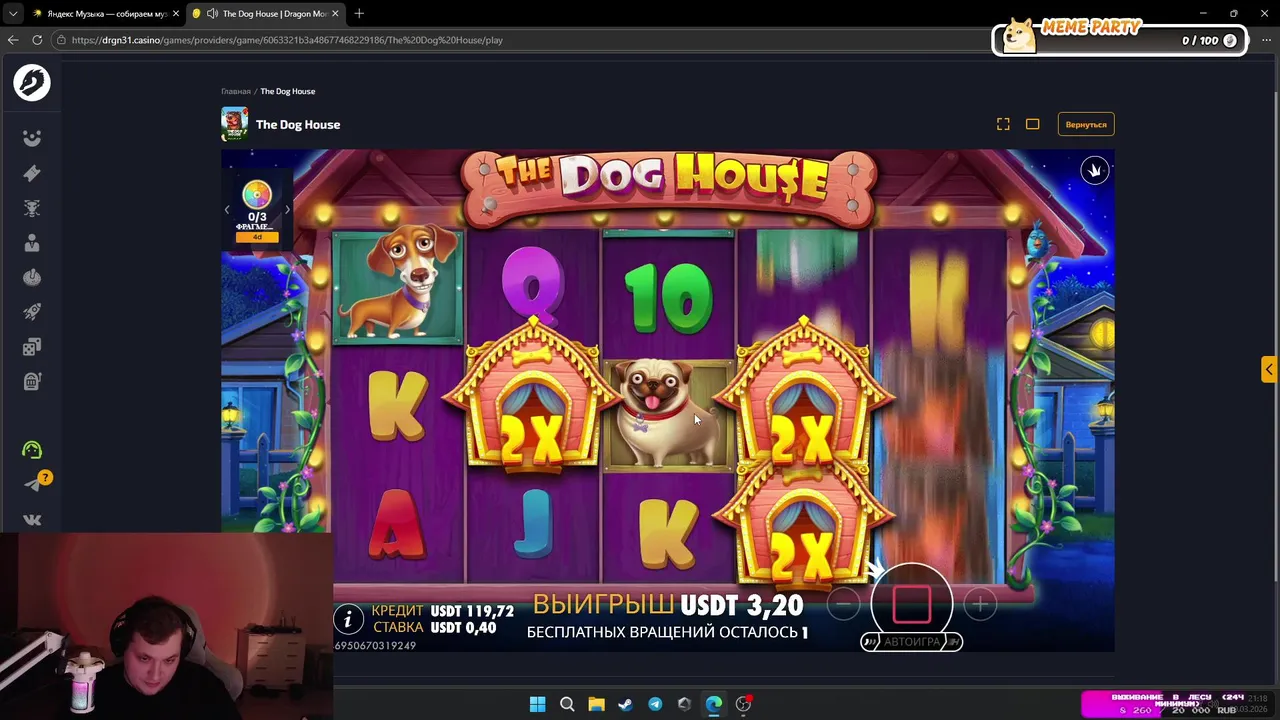
Task: Close The Dog House browser tab
Action: click(x=335, y=14)
